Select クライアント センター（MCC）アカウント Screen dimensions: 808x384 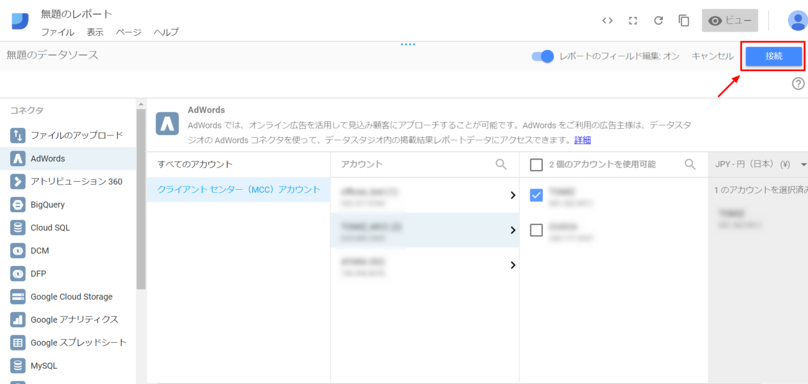[239, 189]
